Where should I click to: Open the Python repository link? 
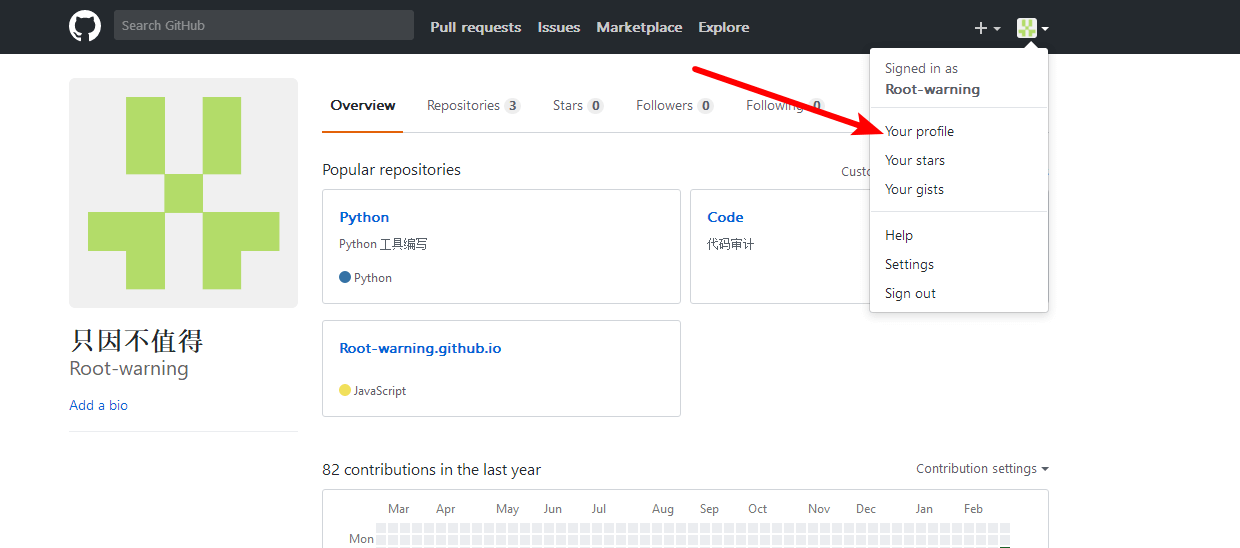click(364, 217)
